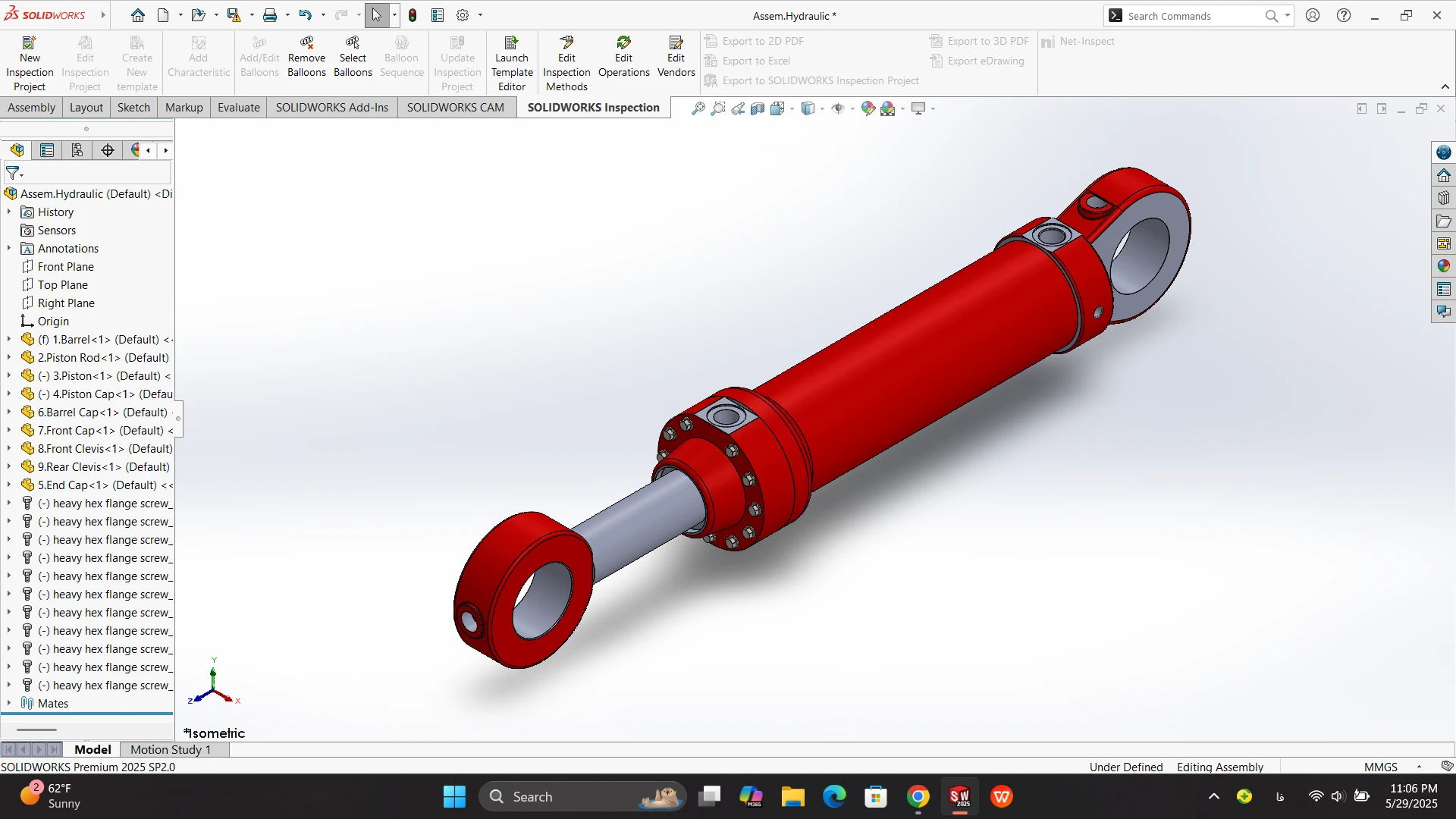Image resolution: width=1456 pixels, height=819 pixels.
Task: Open the SOLIDWORKS Add-Ins tab
Action: pos(332,108)
